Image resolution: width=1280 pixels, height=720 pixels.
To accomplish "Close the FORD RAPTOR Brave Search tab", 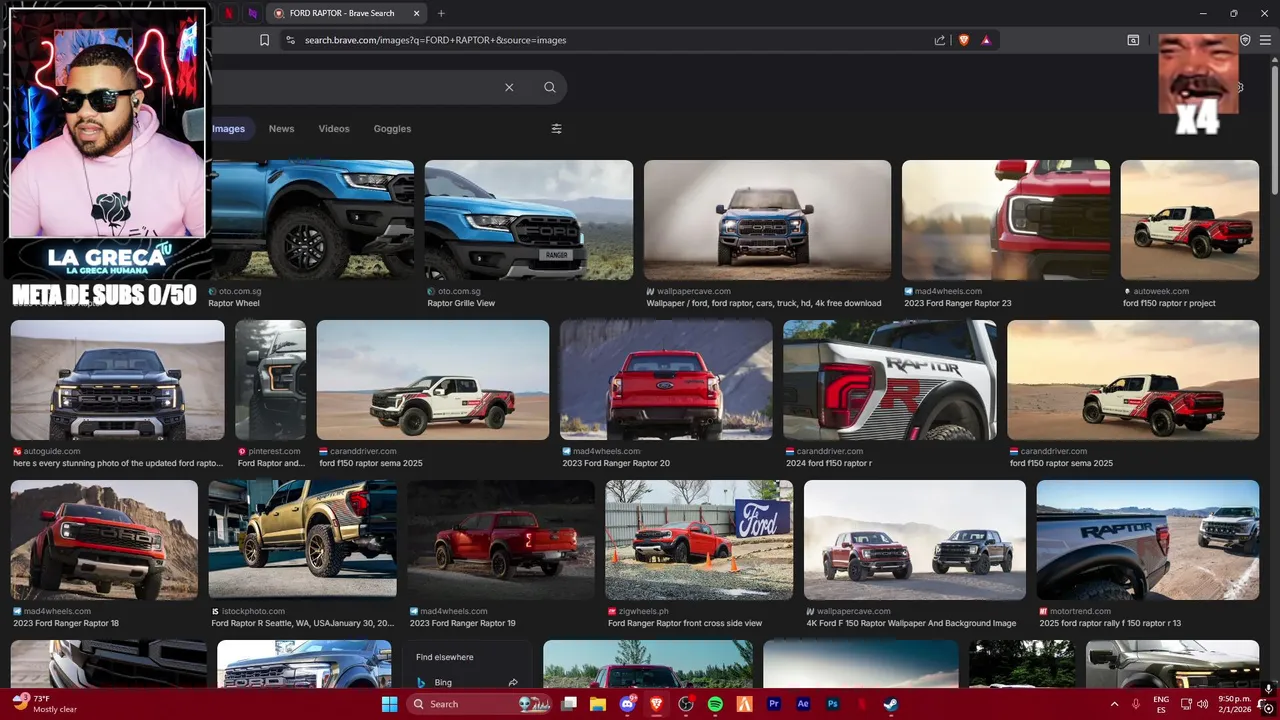I will (x=416, y=13).
